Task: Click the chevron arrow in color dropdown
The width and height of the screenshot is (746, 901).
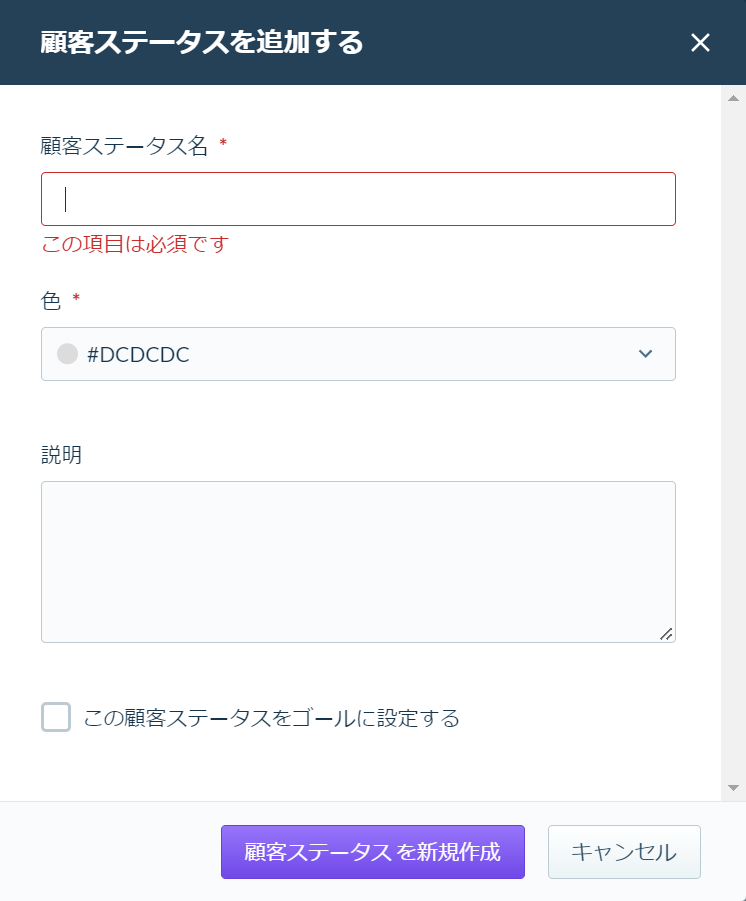Action: pyautogui.click(x=645, y=354)
